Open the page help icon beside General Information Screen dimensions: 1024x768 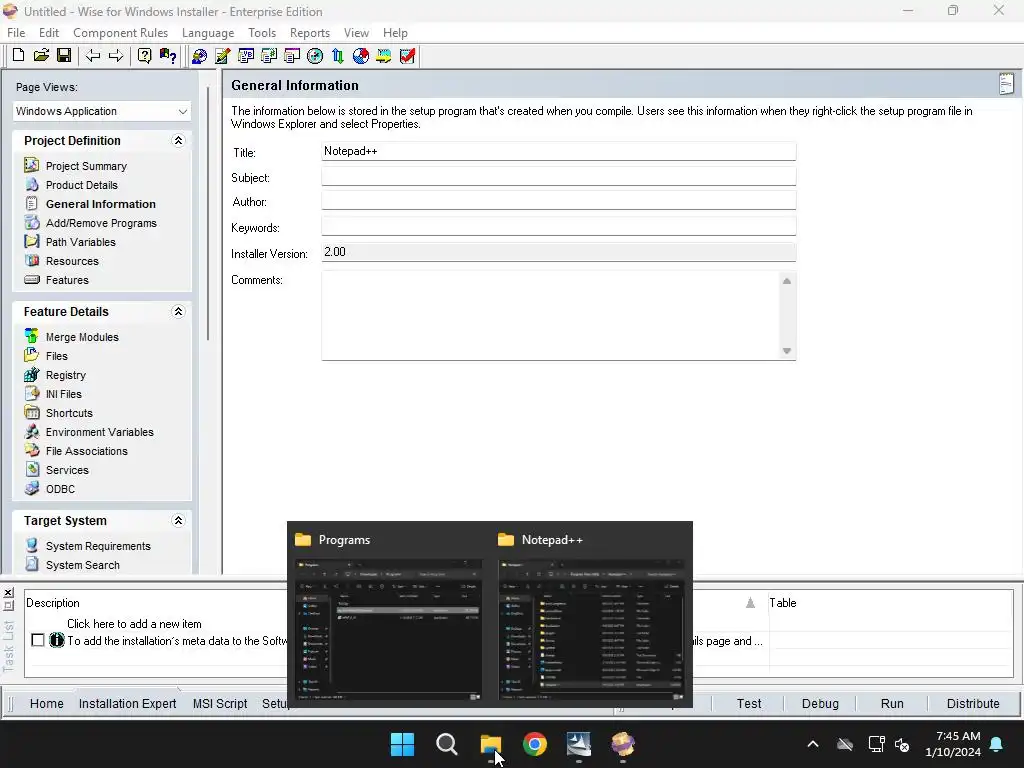tap(1006, 84)
